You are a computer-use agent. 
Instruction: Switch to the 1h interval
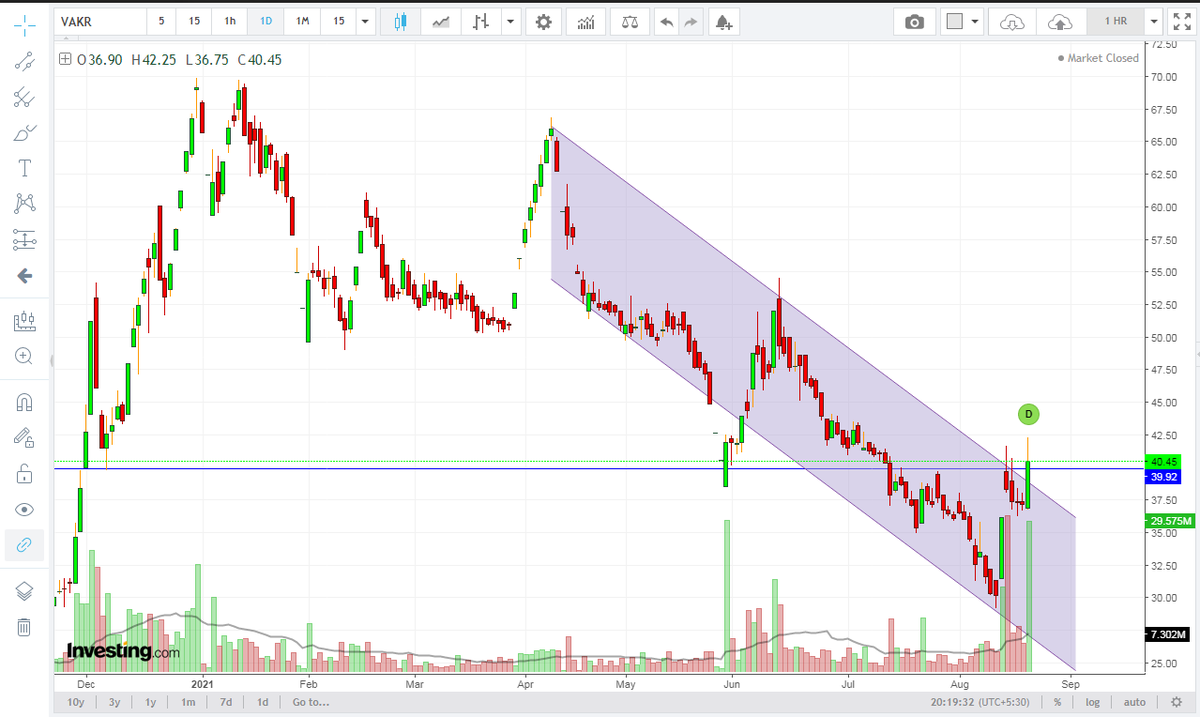[230, 21]
